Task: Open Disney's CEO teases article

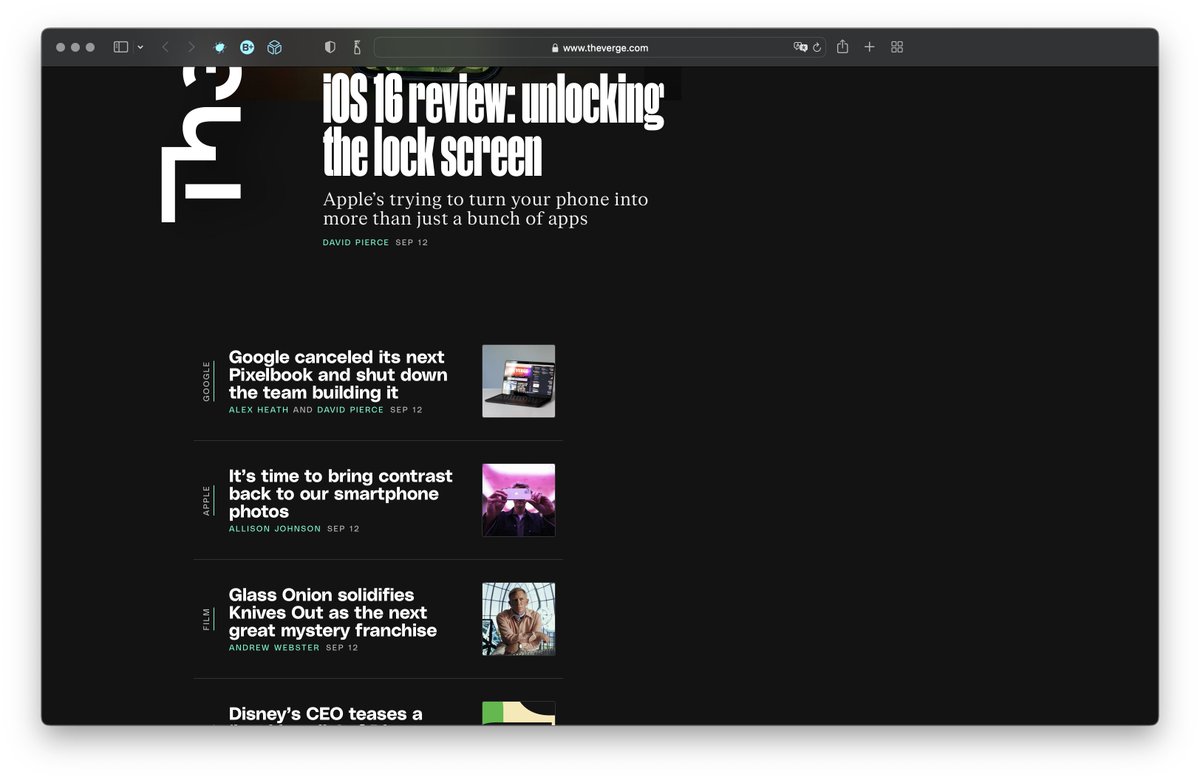Action: tap(325, 714)
